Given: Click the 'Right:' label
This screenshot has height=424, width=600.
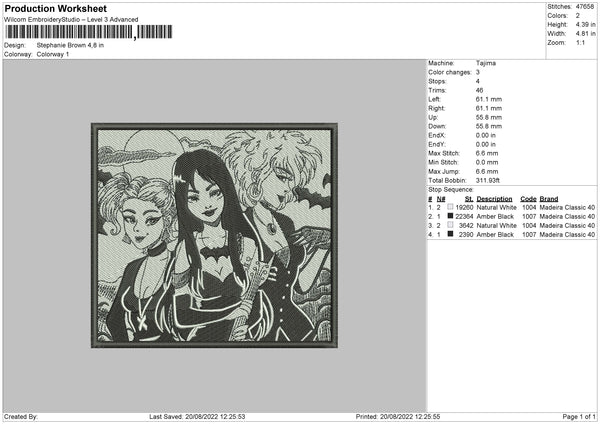Looking at the screenshot, I should coord(437,108).
